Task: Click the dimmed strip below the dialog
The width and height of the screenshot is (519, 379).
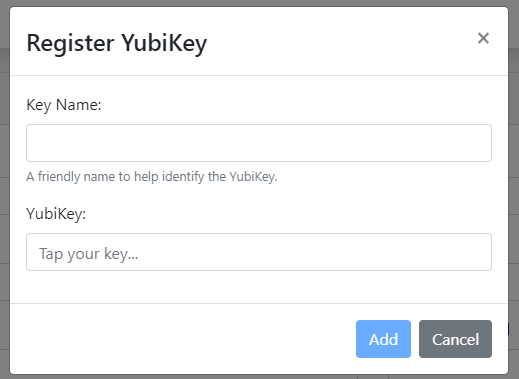Action: coord(259,377)
